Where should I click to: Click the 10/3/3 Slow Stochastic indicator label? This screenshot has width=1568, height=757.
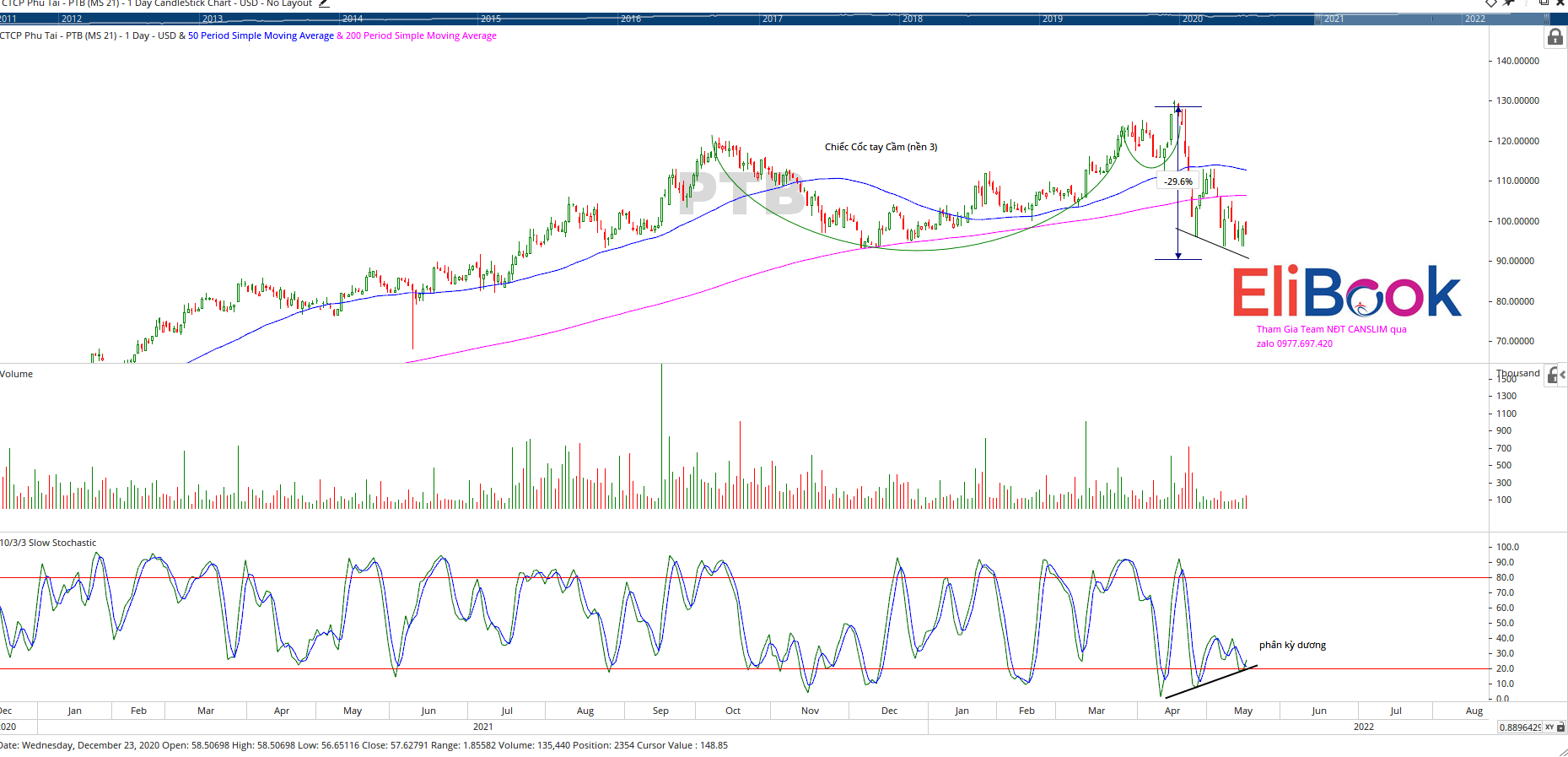(x=48, y=543)
